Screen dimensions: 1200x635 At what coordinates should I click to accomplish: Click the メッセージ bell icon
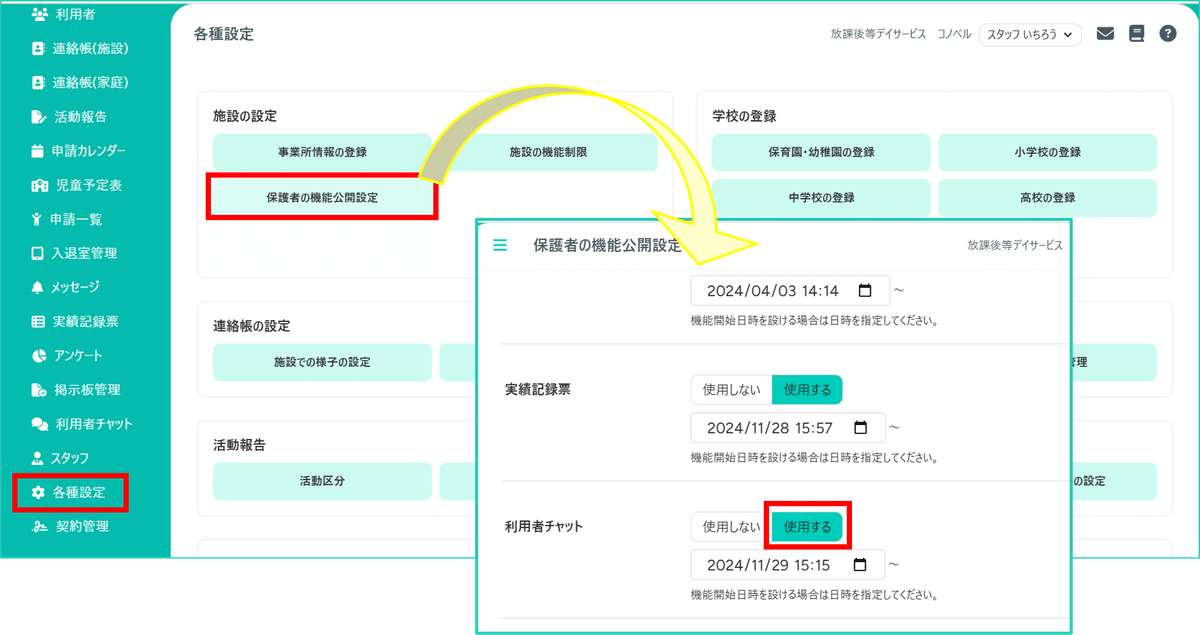tap(39, 287)
